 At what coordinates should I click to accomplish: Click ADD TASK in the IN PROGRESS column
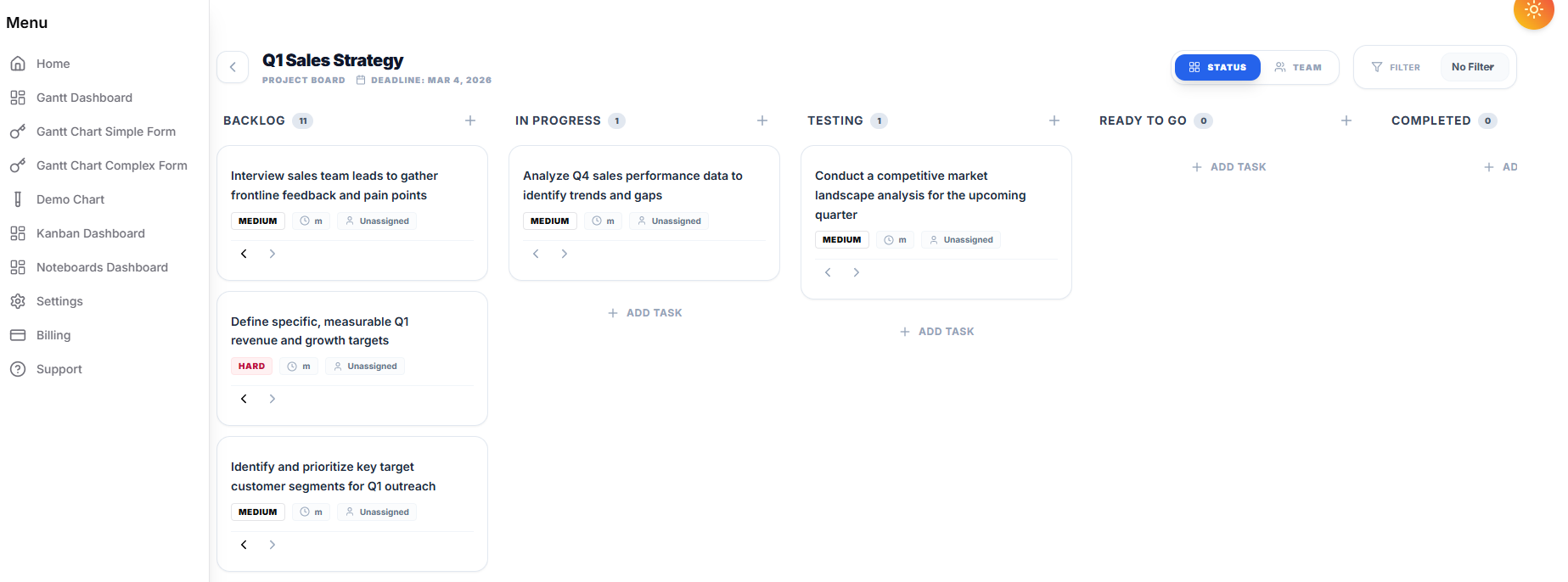[644, 312]
